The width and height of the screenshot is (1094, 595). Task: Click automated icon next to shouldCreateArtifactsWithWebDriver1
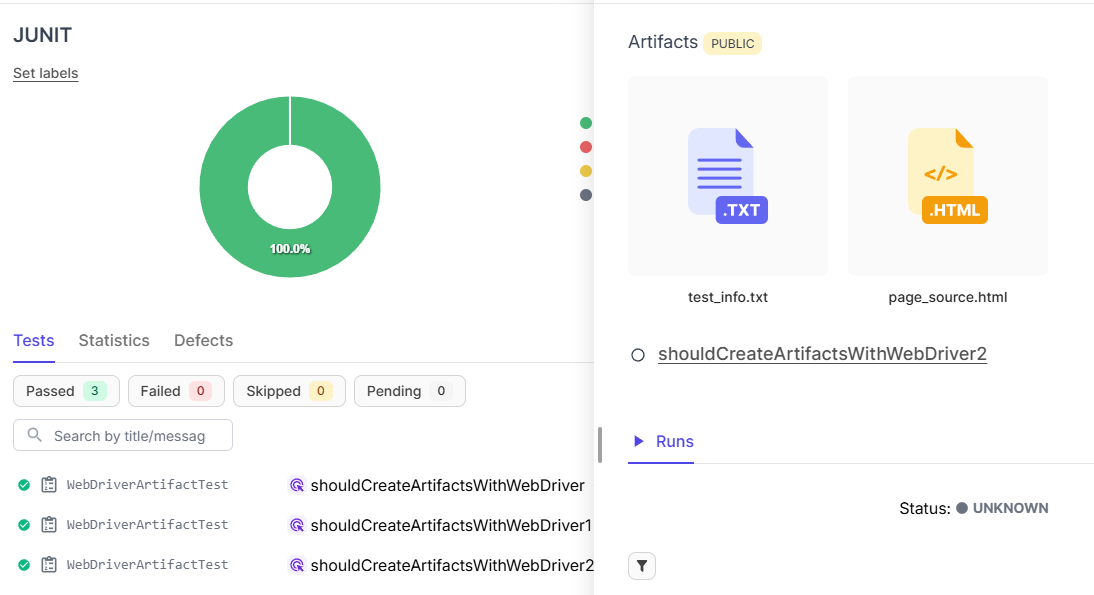pyautogui.click(x=296, y=525)
